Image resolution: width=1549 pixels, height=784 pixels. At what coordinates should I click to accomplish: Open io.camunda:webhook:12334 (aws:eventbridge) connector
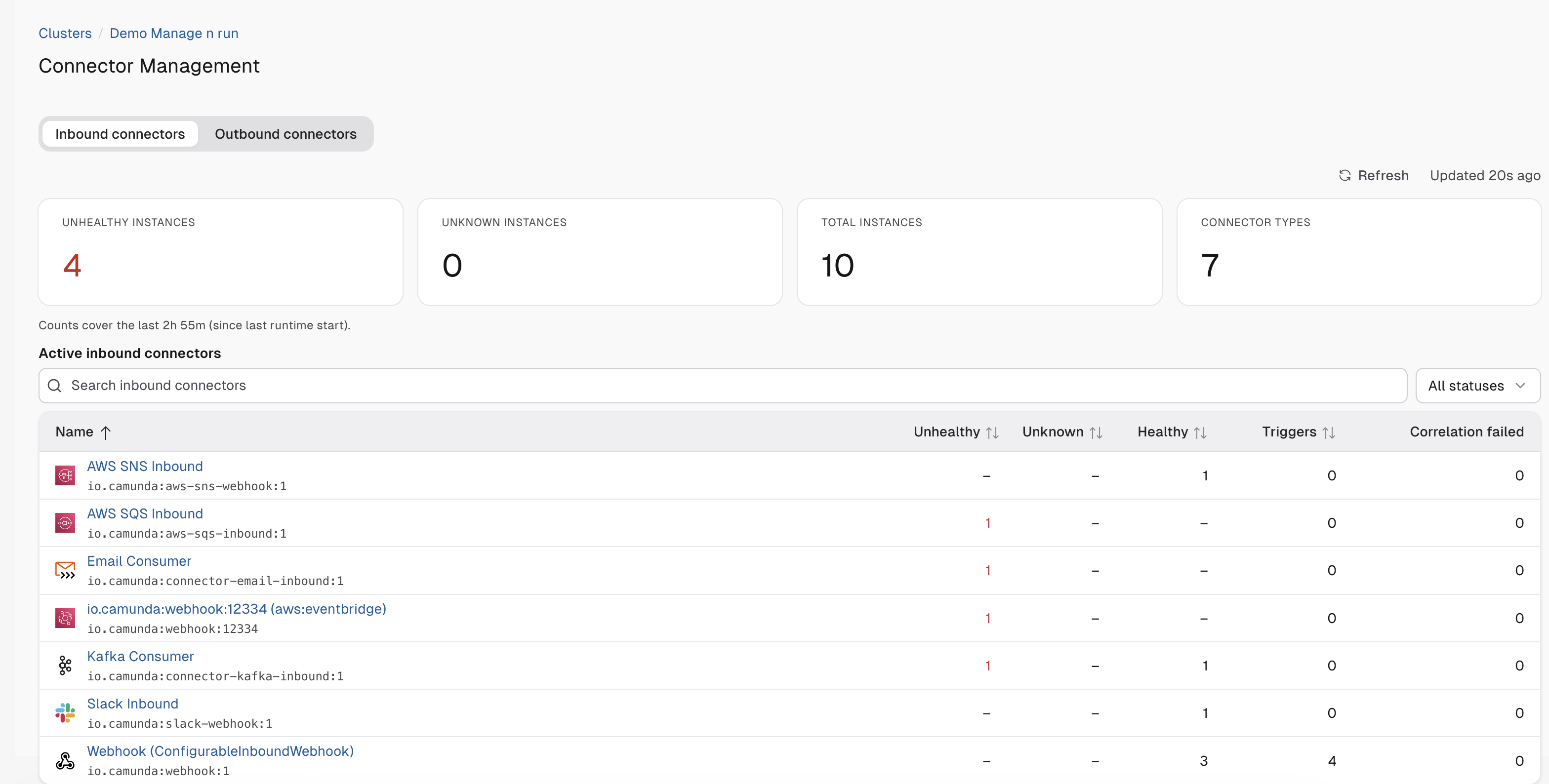point(236,609)
